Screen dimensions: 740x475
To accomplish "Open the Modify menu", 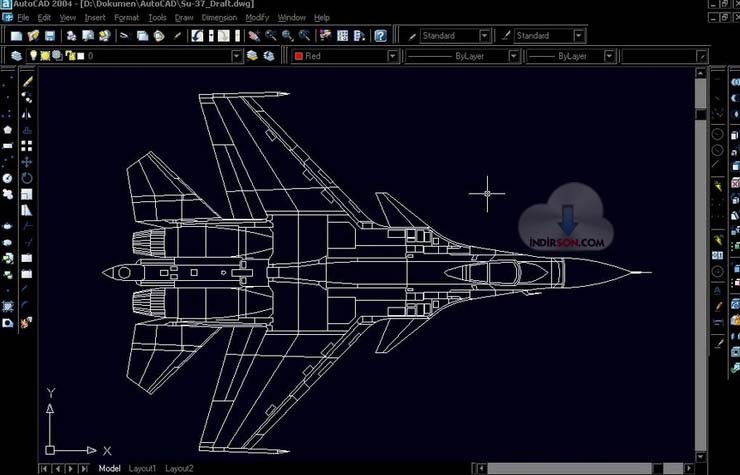I will click(257, 17).
